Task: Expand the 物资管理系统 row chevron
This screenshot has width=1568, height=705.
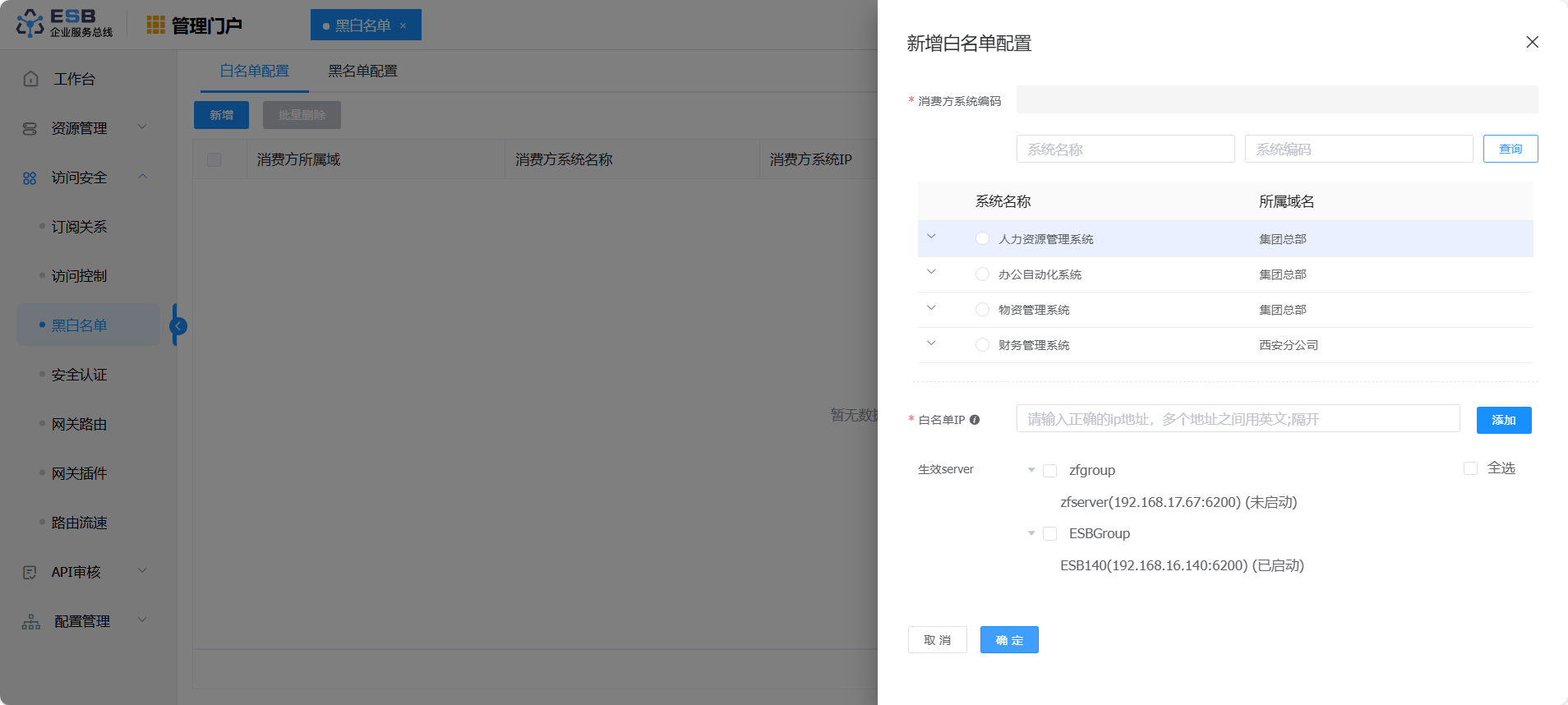Action: pyautogui.click(x=931, y=308)
